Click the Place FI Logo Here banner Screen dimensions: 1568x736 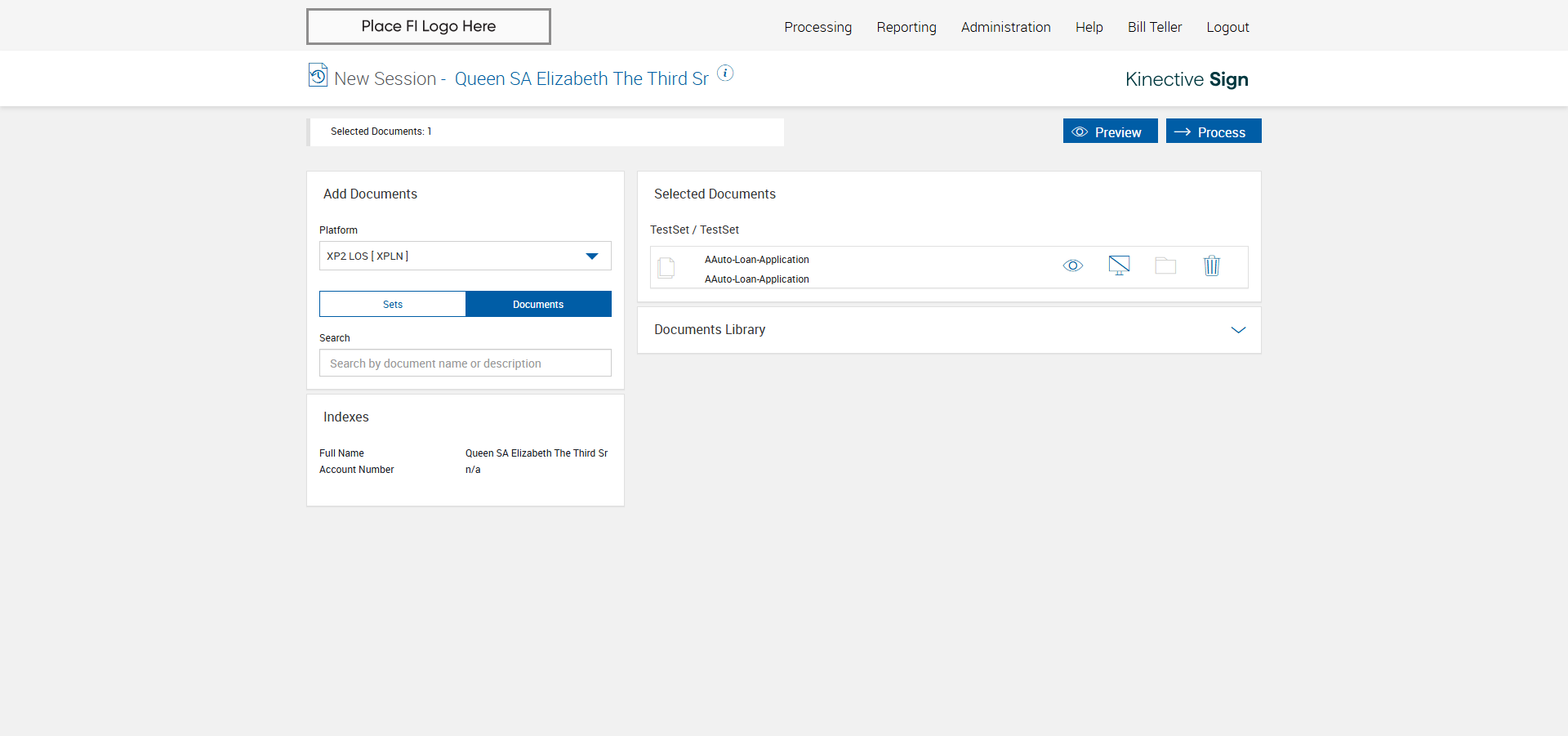tap(429, 26)
